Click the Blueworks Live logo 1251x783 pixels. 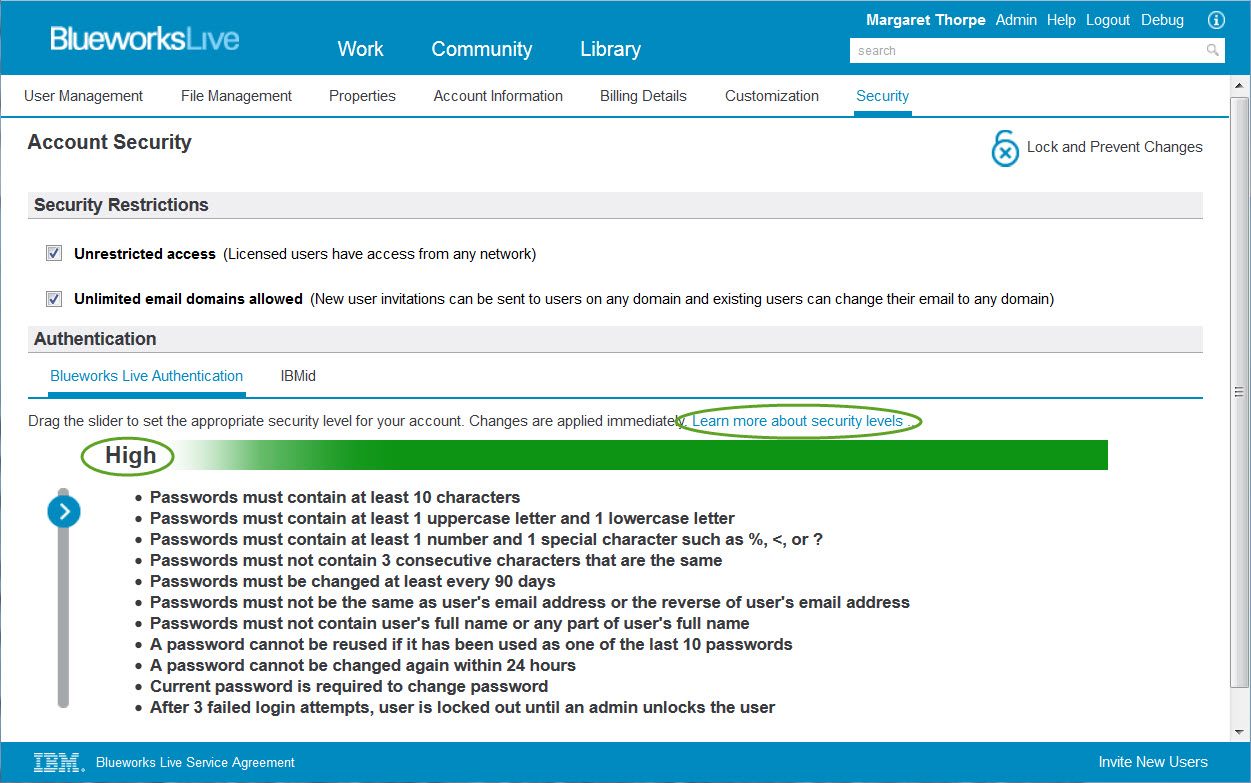coord(145,40)
